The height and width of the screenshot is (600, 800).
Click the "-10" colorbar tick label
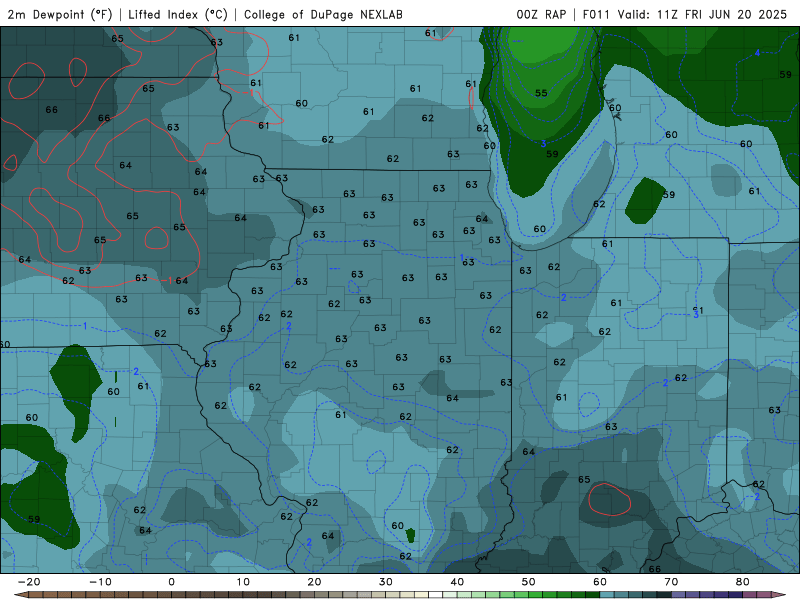100,582
